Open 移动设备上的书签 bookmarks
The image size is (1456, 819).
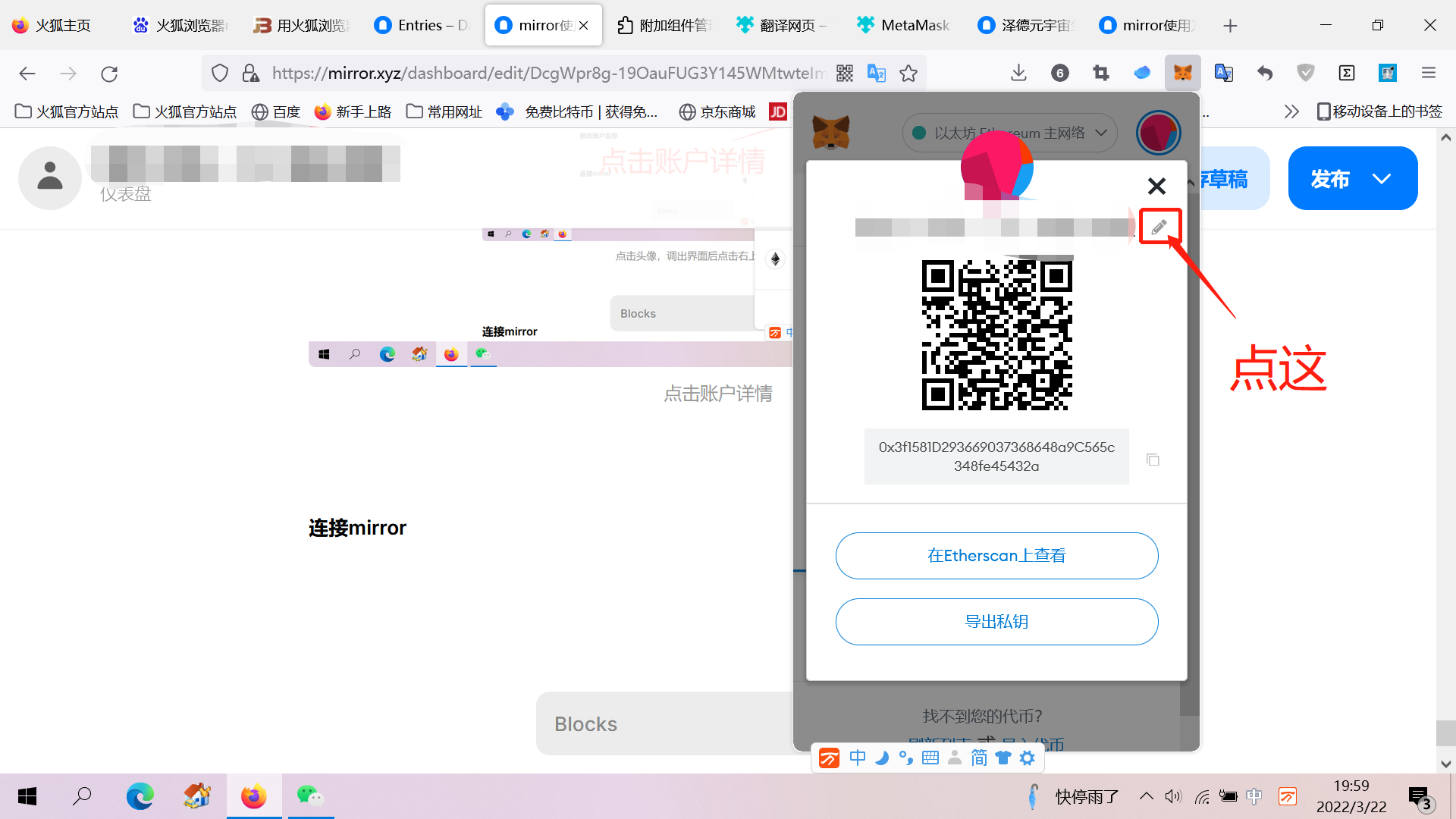pyautogui.click(x=1379, y=111)
